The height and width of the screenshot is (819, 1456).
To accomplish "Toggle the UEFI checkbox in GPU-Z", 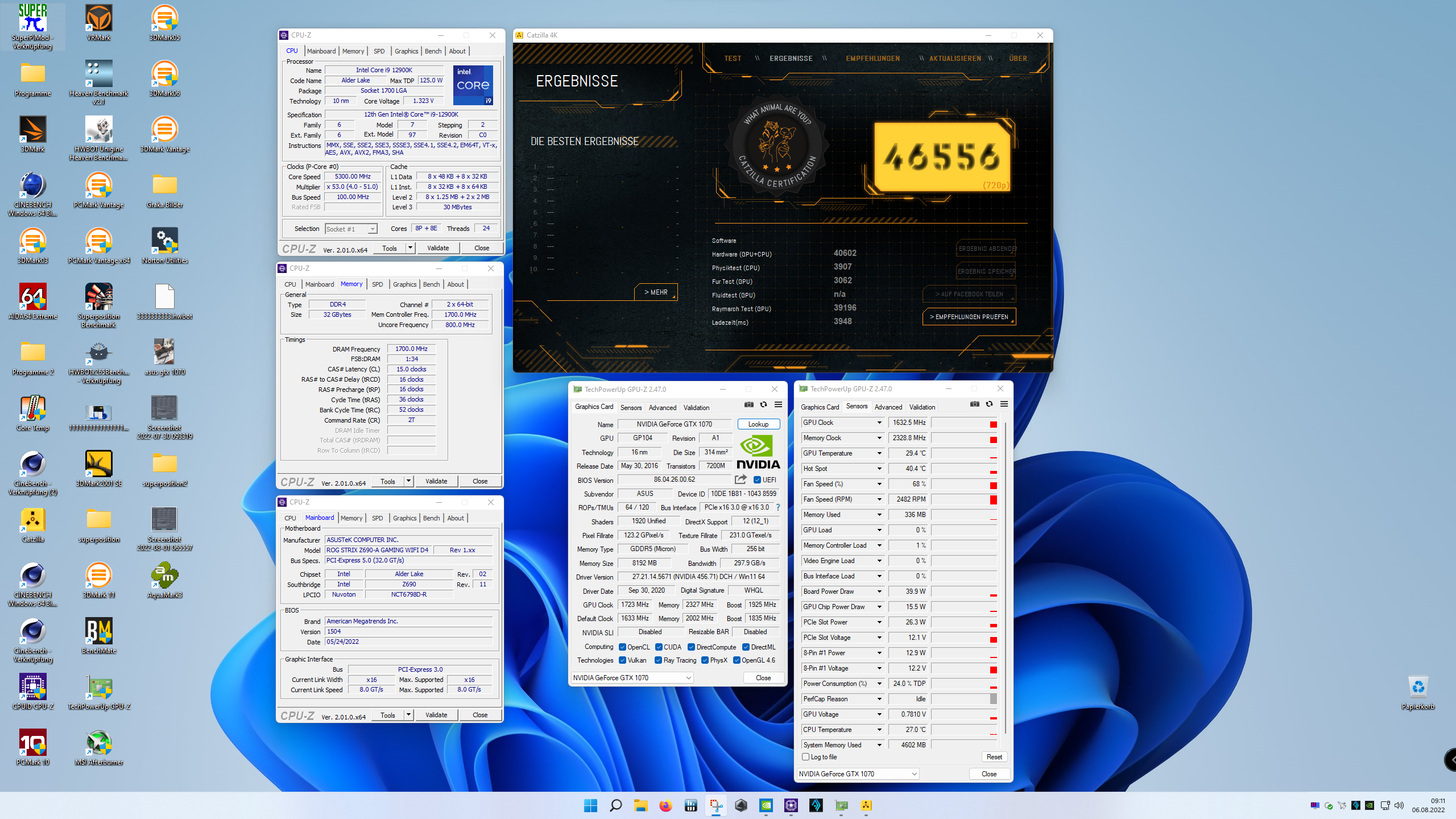I will tap(757, 479).
